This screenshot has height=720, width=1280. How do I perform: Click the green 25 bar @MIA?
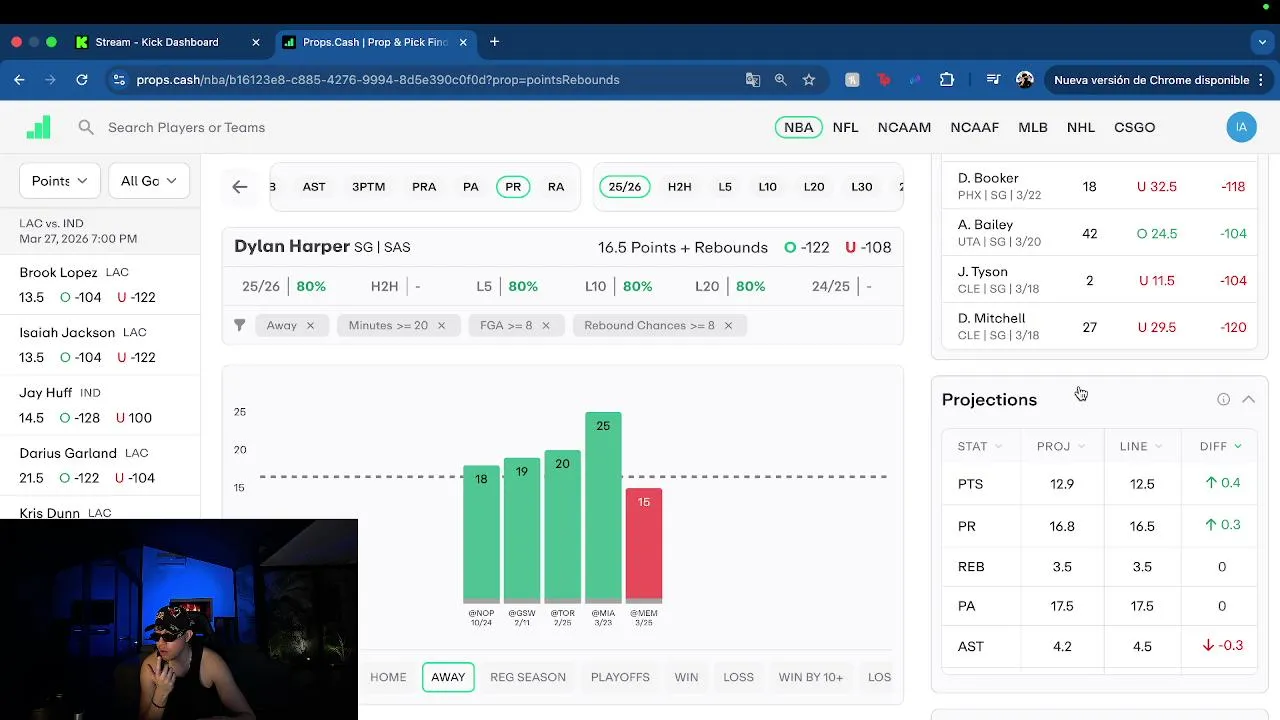[603, 508]
